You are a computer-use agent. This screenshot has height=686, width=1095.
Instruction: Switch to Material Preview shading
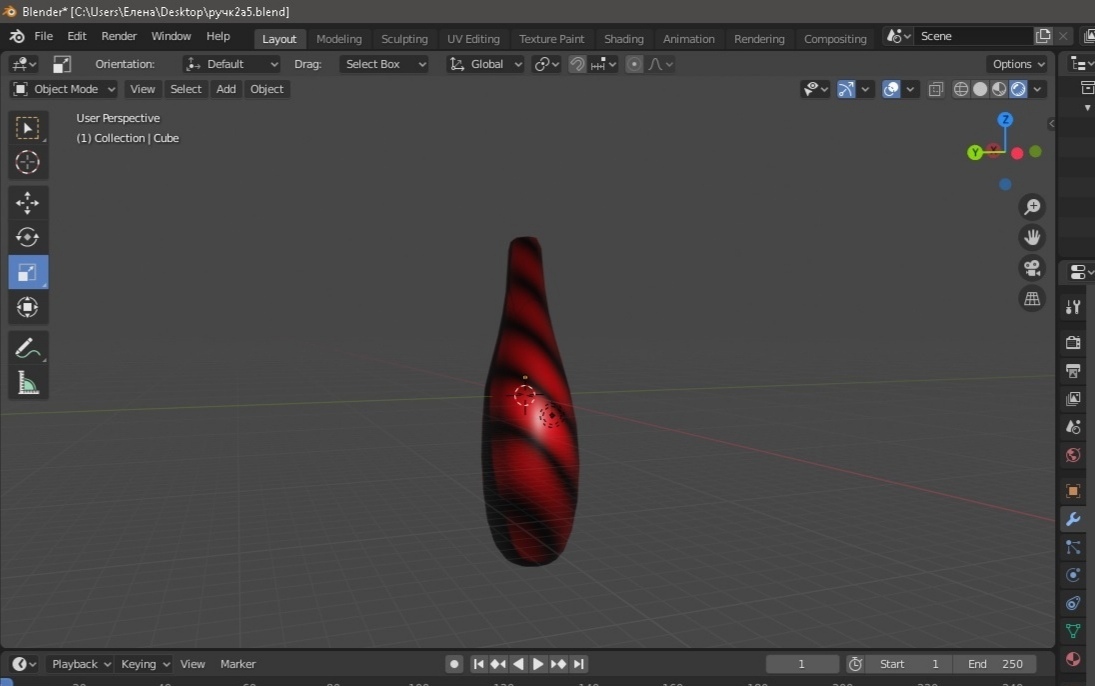(x=999, y=89)
